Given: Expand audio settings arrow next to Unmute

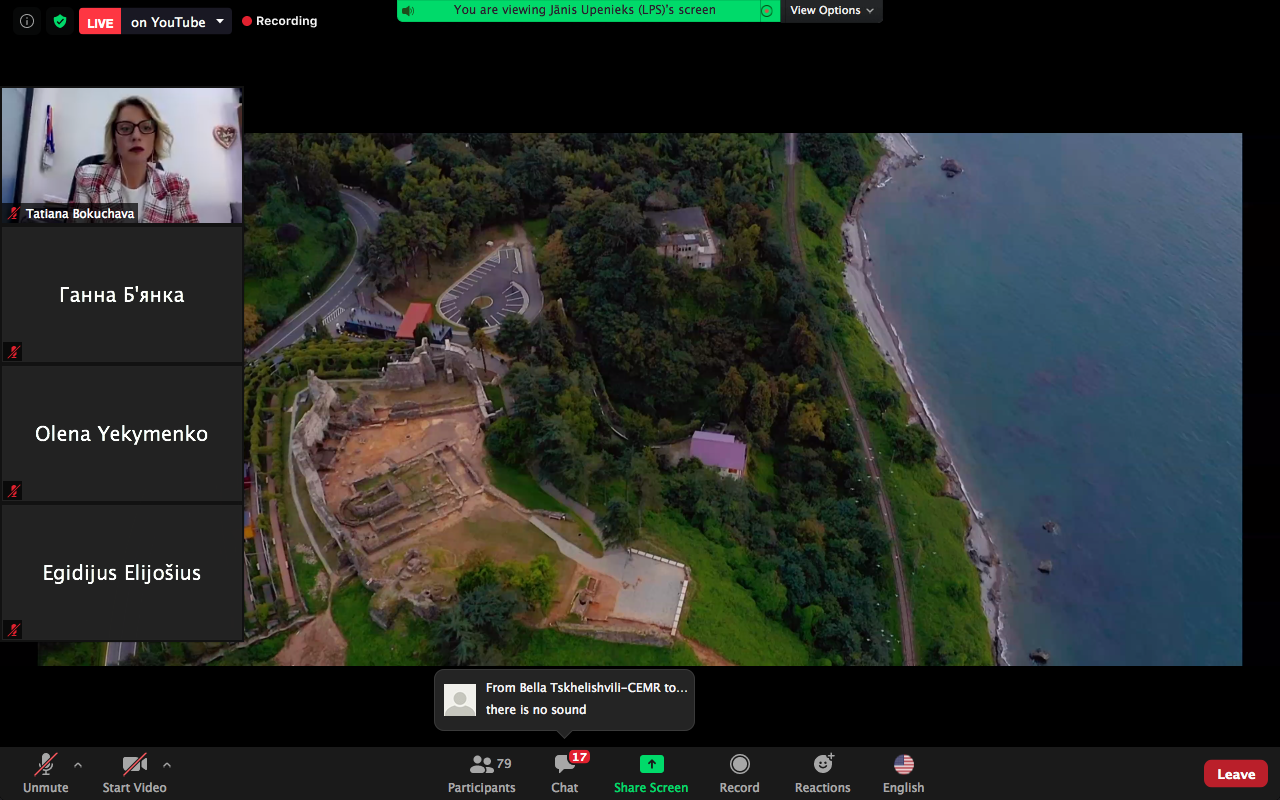Looking at the screenshot, I should pyautogui.click(x=78, y=765).
